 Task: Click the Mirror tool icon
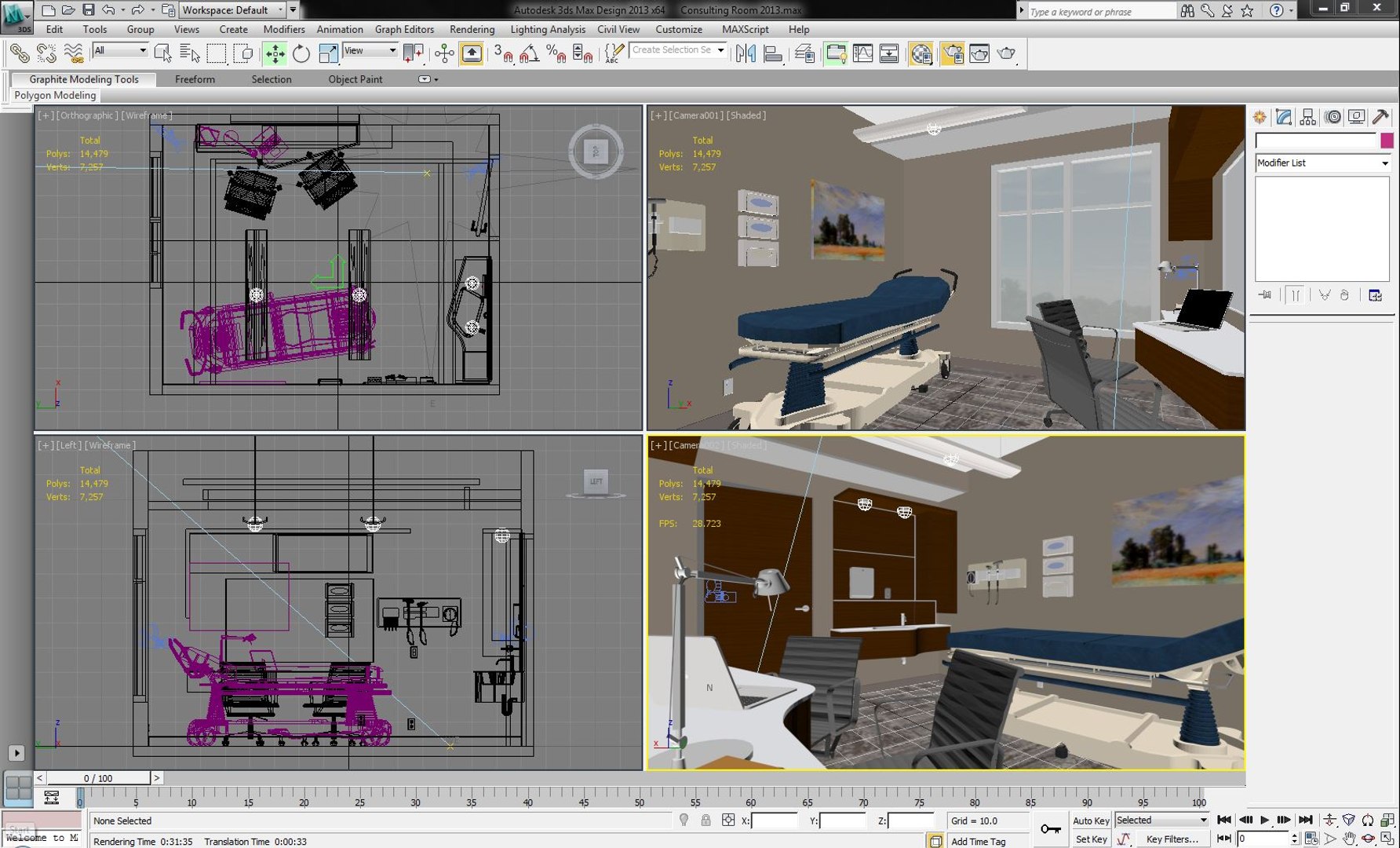click(x=746, y=53)
